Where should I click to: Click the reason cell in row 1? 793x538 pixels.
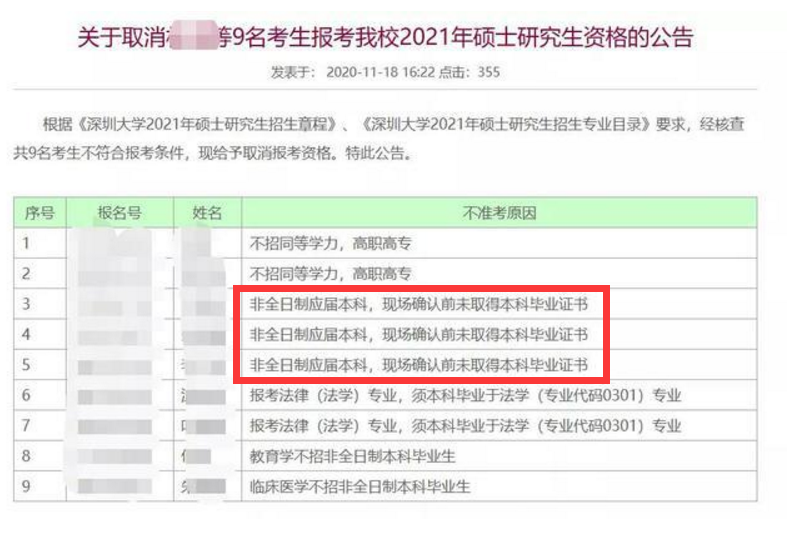[499, 243]
